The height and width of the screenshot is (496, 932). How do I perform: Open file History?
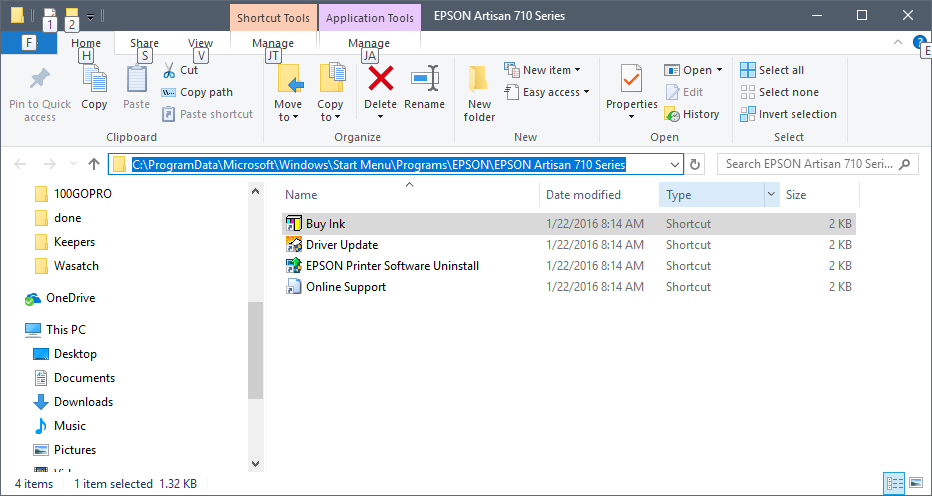click(692, 114)
